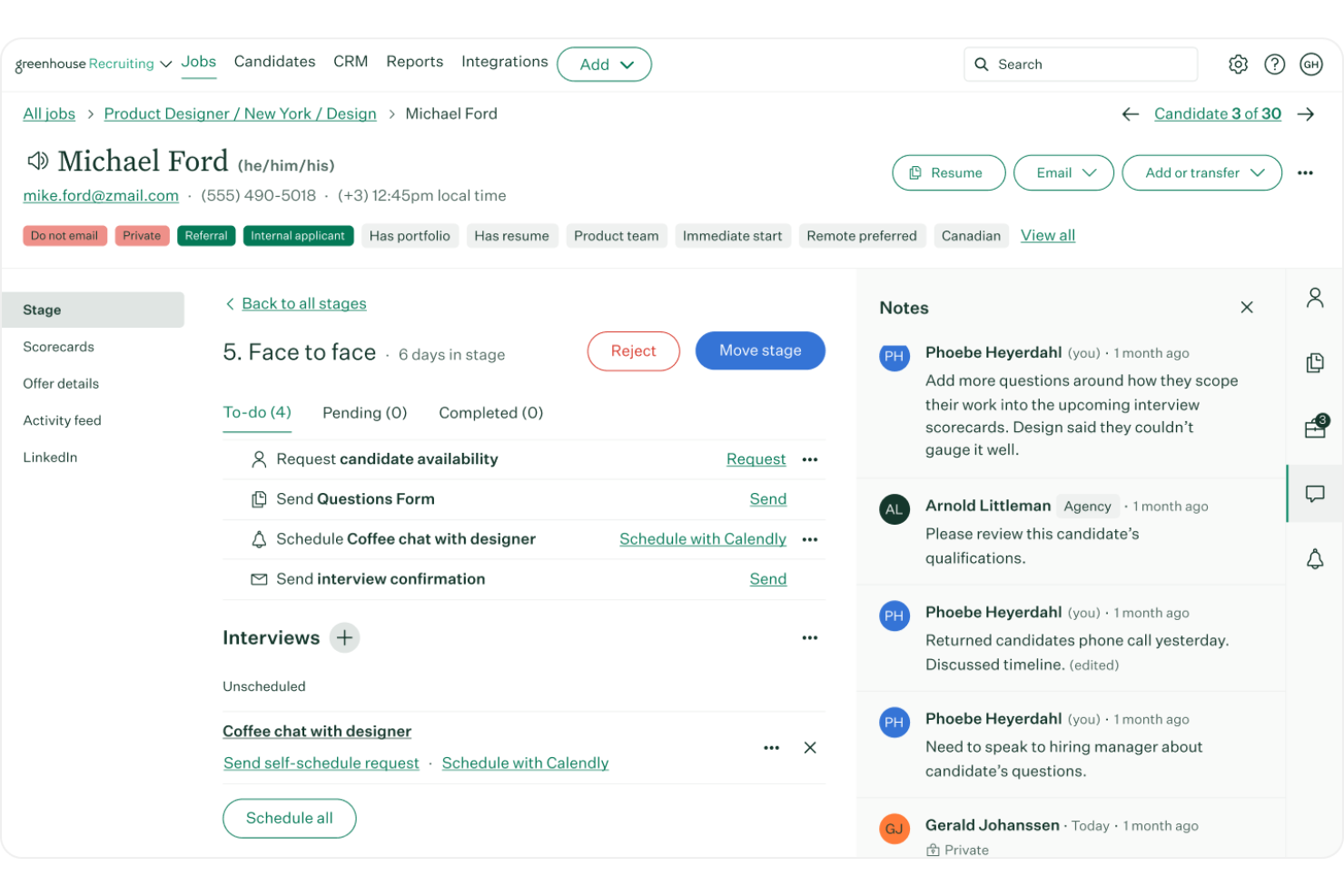
Task: Open the settings gear icon
Action: pos(1238,64)
